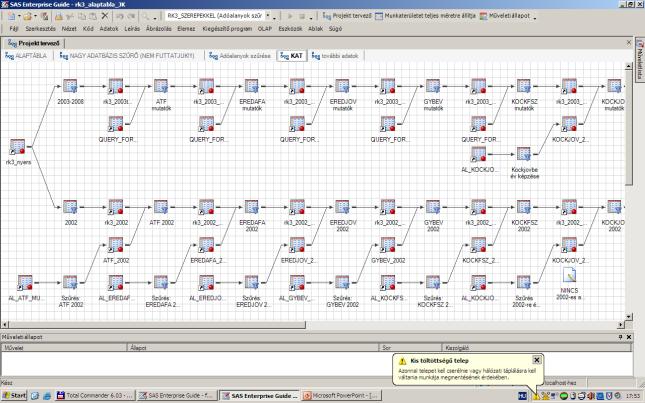The width and height of the screenshot is (645, 403).
Task: Select the rk3_nyers data node
Action: (18, 147)
